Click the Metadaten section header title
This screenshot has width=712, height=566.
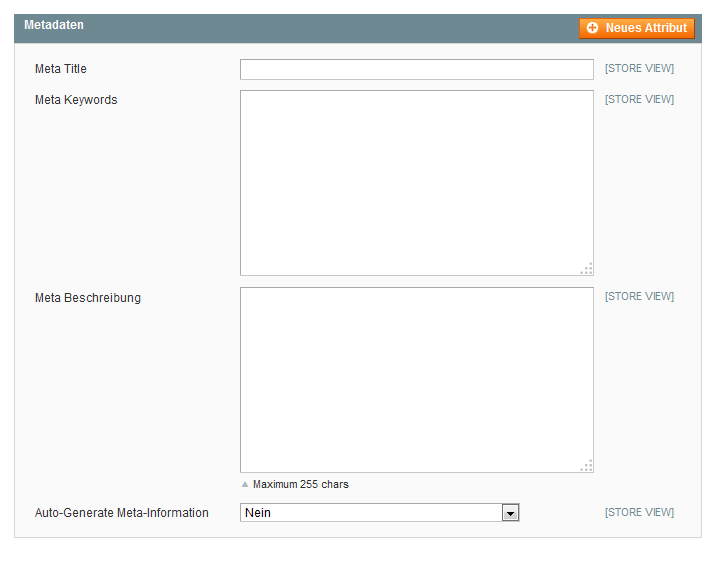(54, 25)
